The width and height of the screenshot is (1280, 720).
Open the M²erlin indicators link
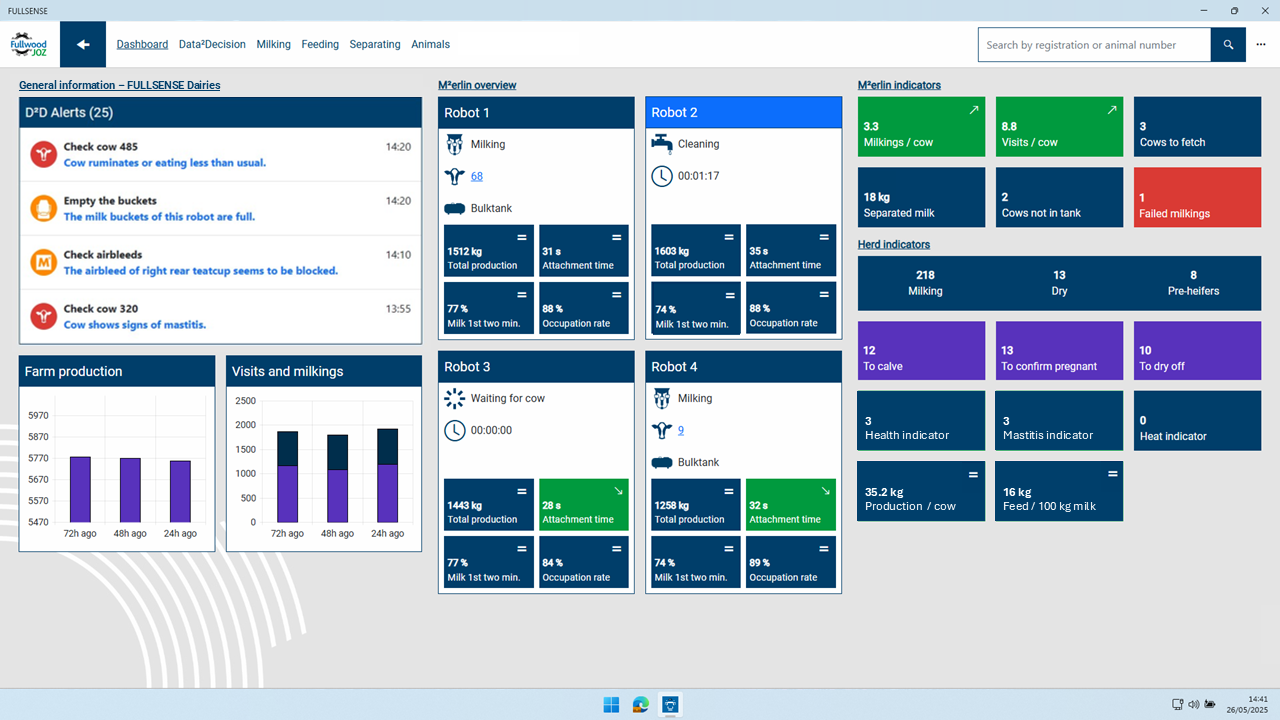tap(899, 85)
